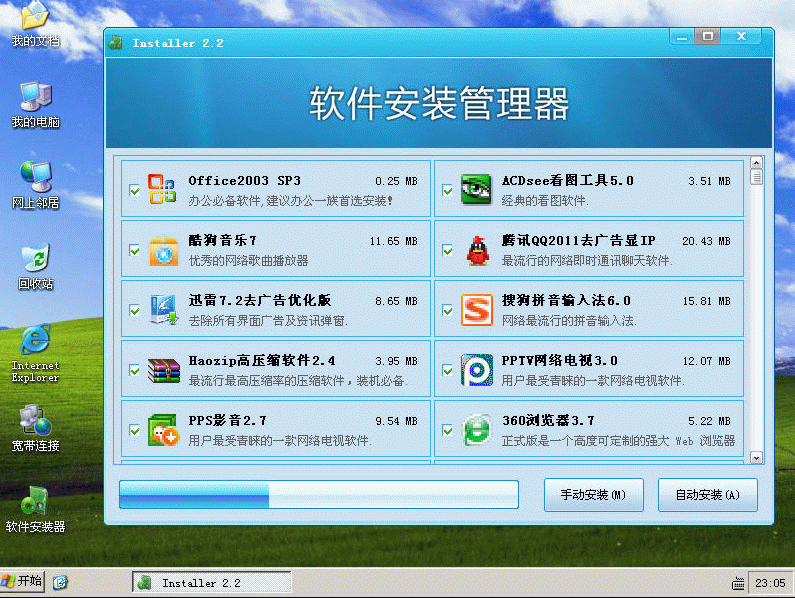Uncheck the 搜狗拼音输入法6.0 checkbox
Viewport: 795px width, 598px height.
tap(448, 310)
